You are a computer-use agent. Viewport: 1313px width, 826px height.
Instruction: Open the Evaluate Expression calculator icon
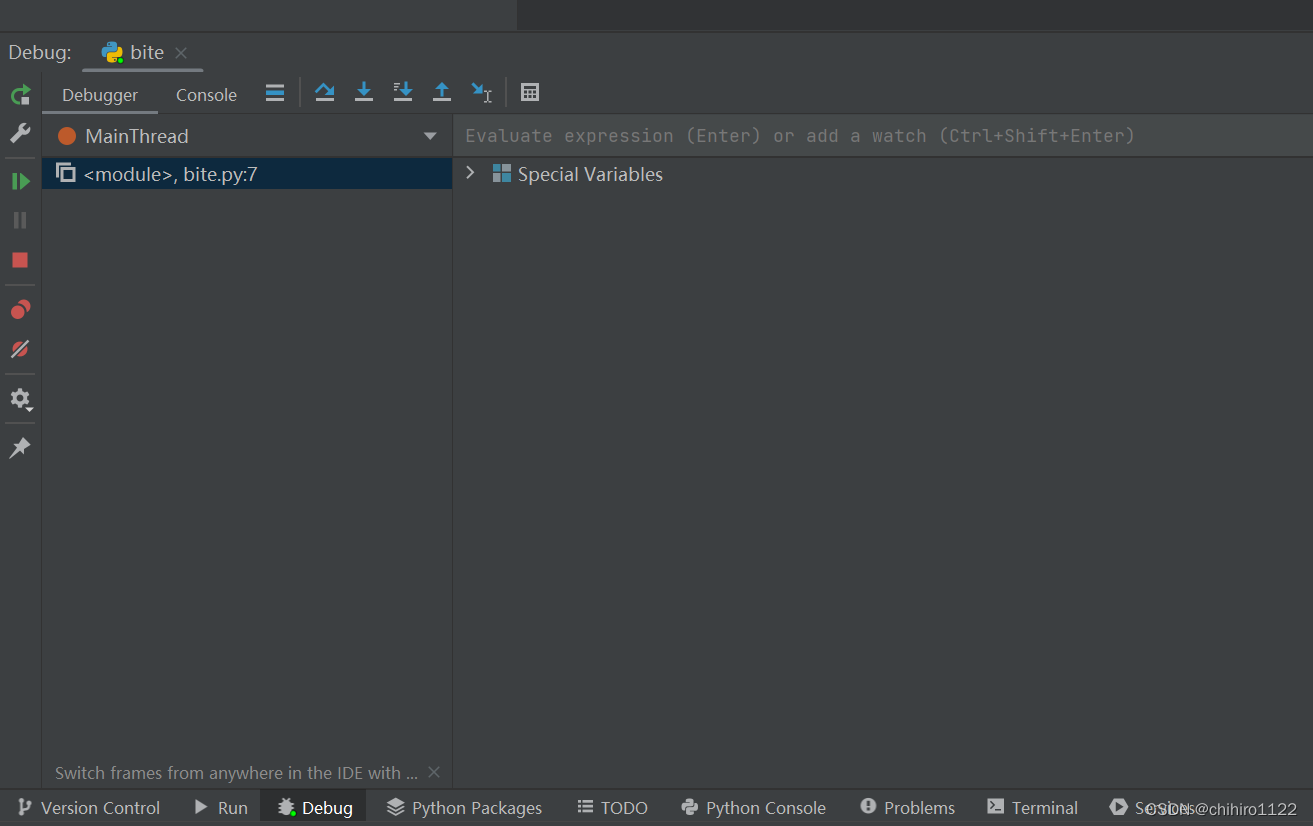[x=530, y=91]
